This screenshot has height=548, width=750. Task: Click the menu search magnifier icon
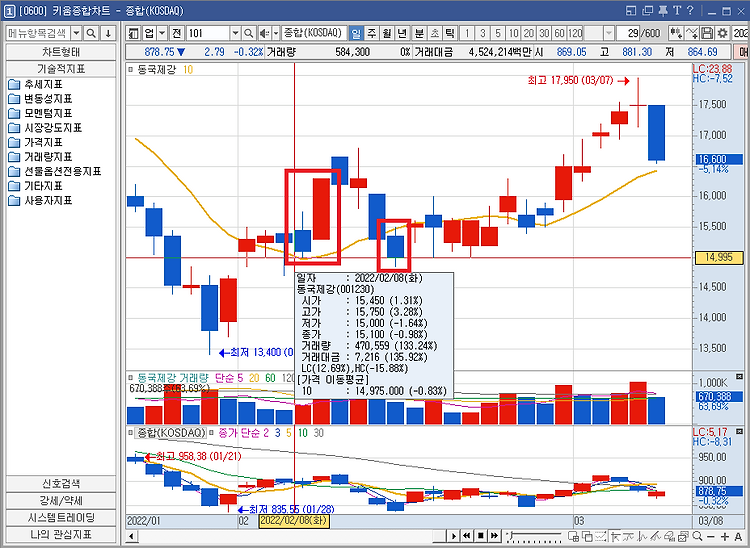(x=91, y=33)
